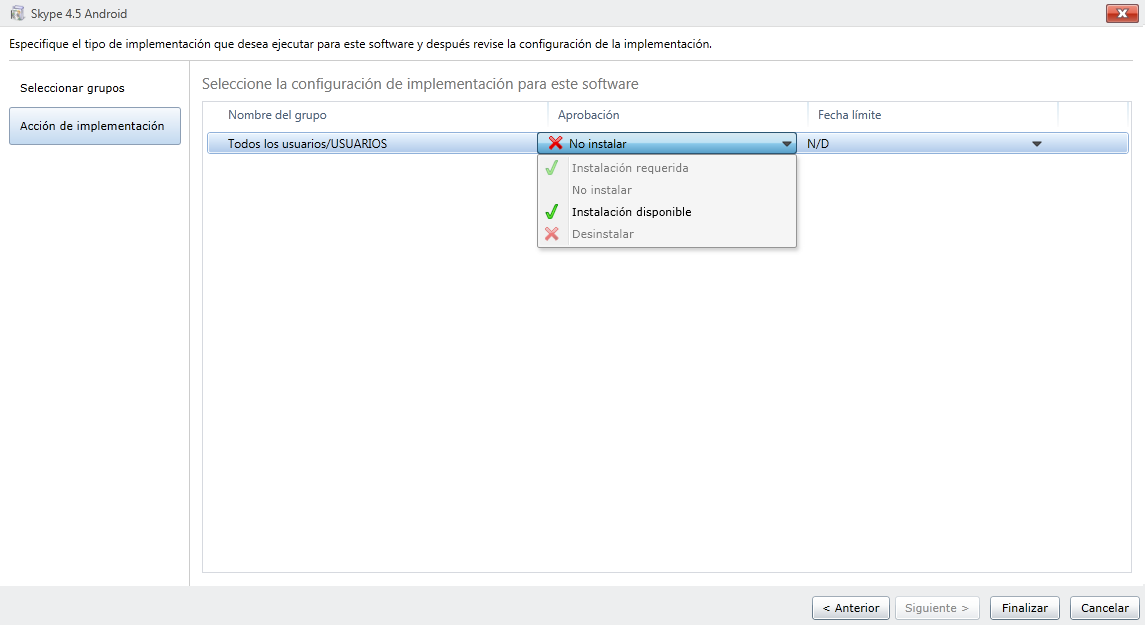Click the Aprobación column header
Image resolution: width=1145 pixels, height=625 pixels.
coord(588,115)
